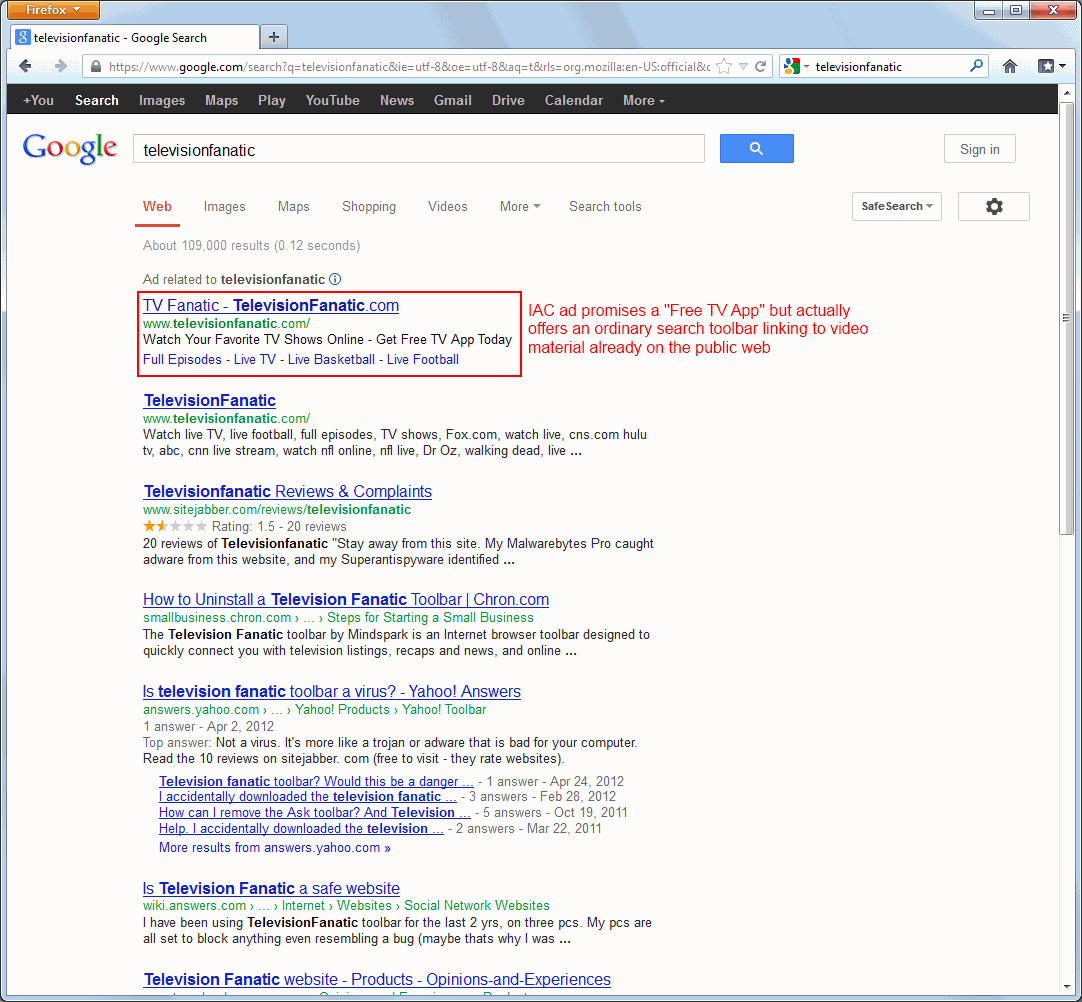Image resolution: width=1082 pixels, height=1002 pixels.
Task: Click the padlock site identity icon
Action: pos(96,66)
